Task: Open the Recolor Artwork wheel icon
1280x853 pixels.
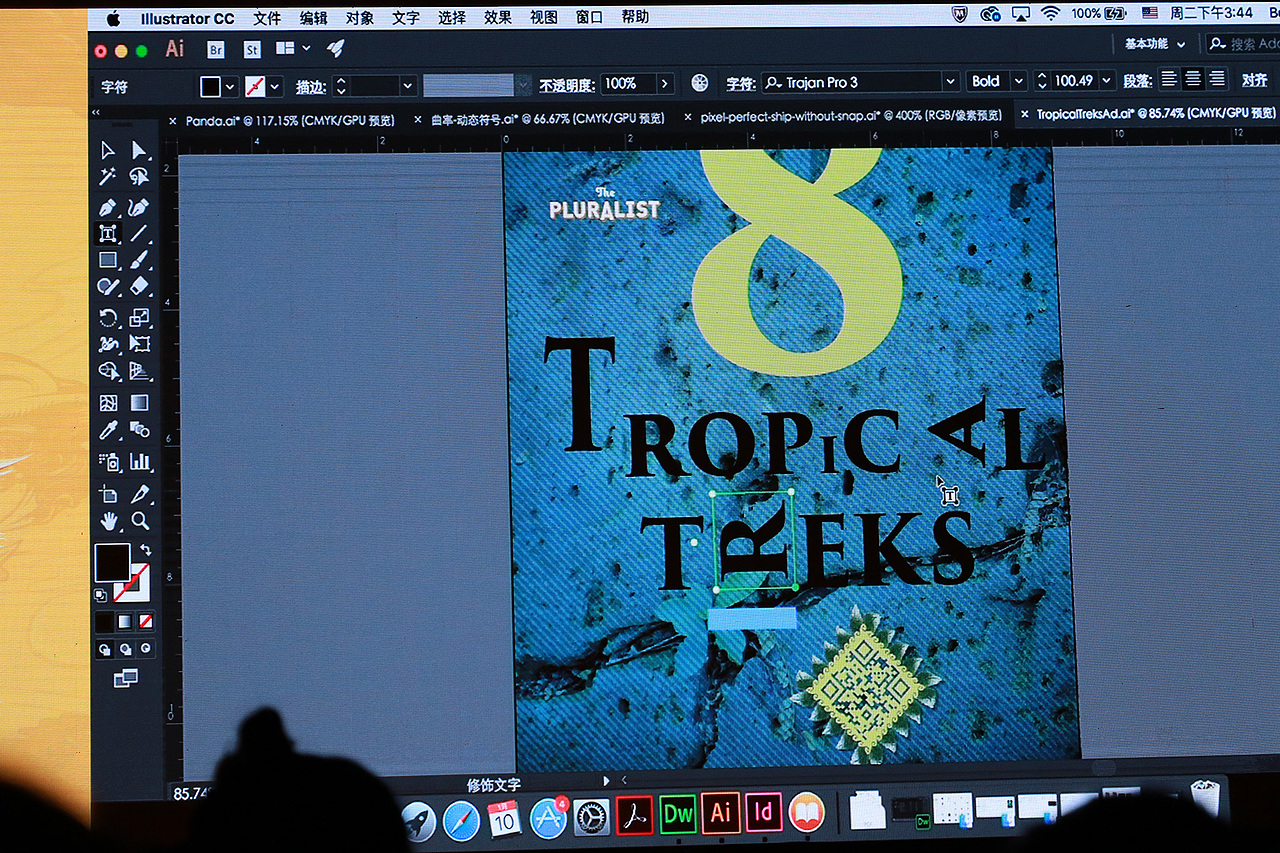Action: click(x=700, y=83)
